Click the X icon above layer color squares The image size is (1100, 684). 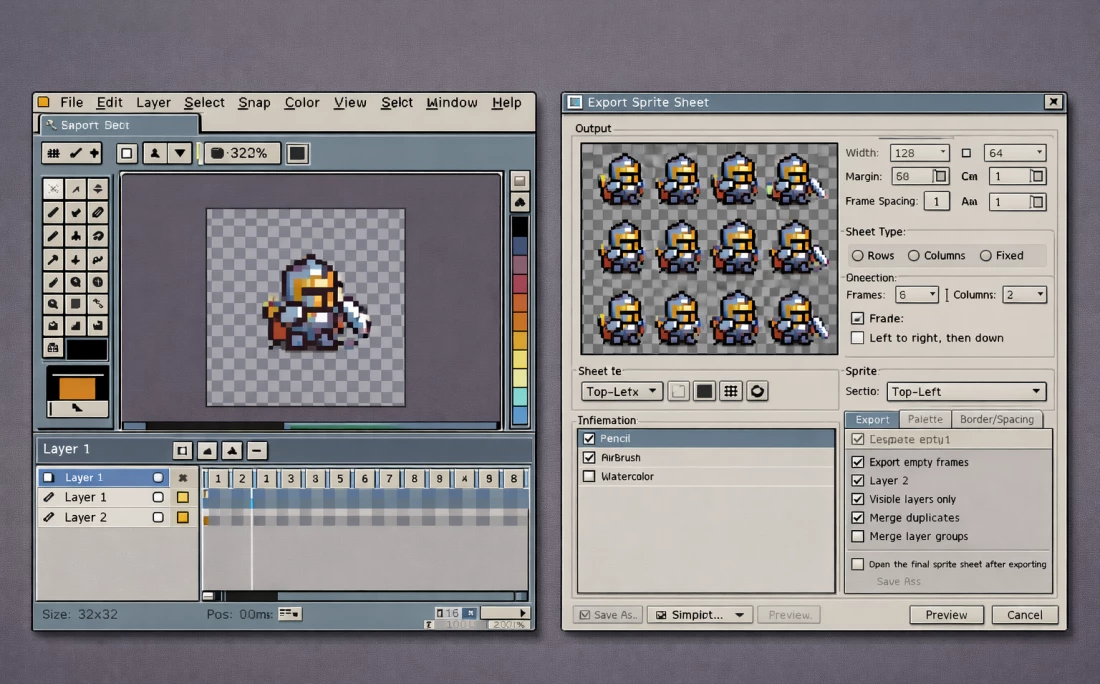pos(182,478)
